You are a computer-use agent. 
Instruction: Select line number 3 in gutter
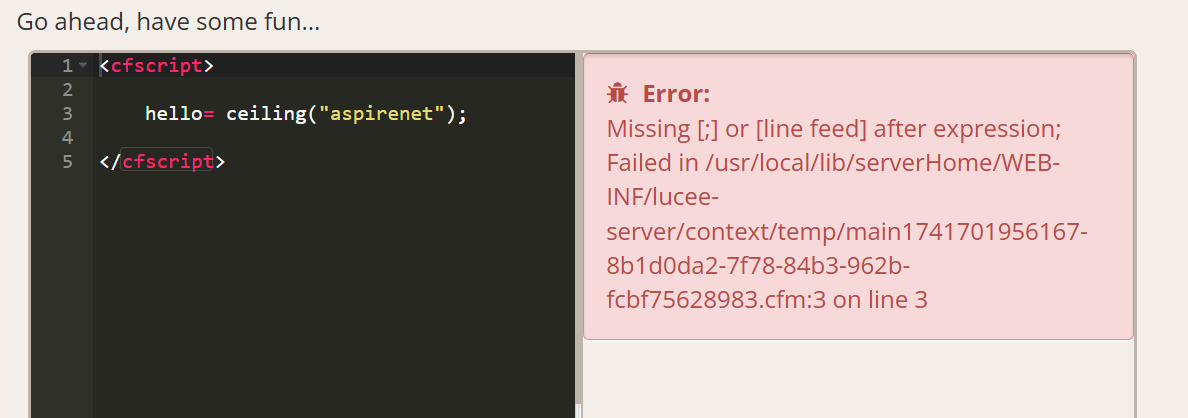click(67, 114)
